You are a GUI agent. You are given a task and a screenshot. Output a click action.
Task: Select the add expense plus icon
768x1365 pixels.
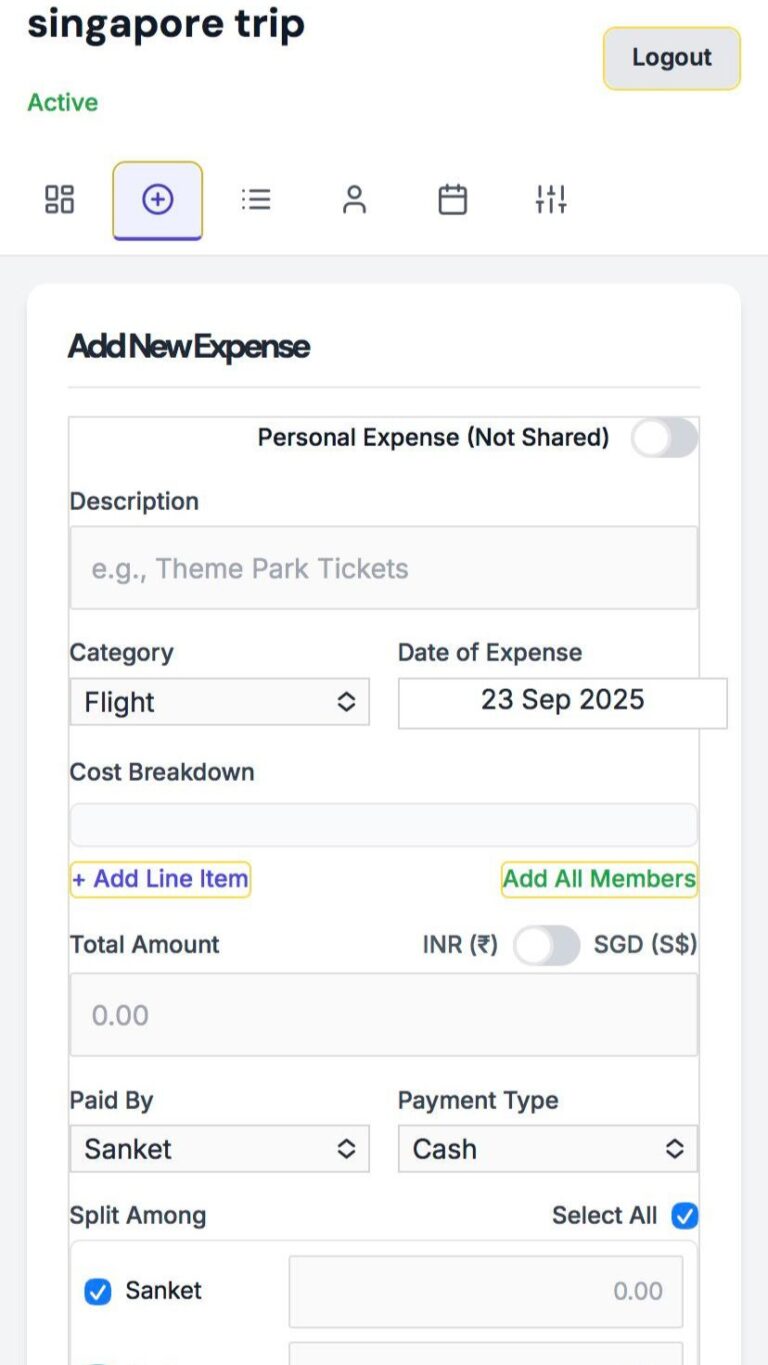tap(157, 199)
